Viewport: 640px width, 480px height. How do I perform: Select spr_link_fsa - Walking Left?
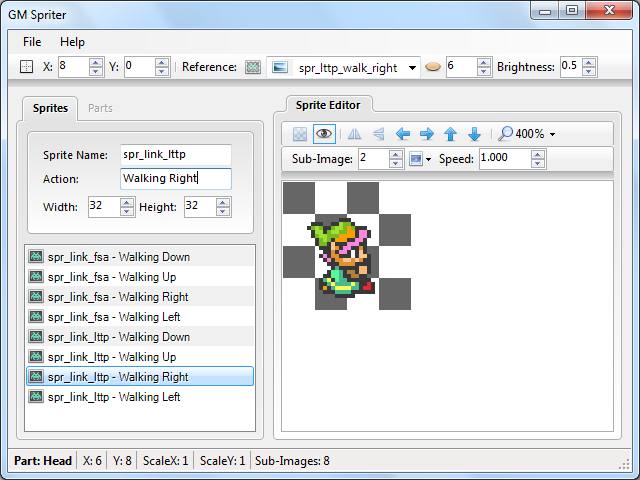[x=140, y=317]
